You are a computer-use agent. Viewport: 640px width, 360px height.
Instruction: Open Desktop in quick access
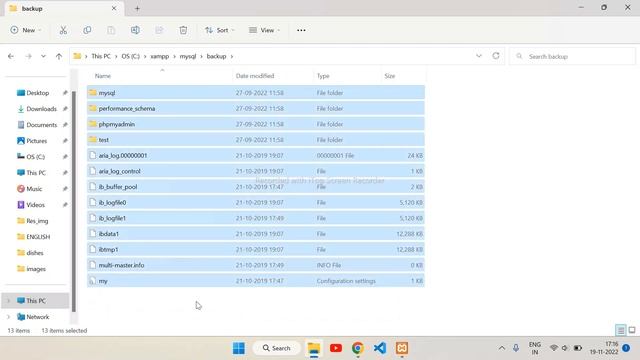38,93
